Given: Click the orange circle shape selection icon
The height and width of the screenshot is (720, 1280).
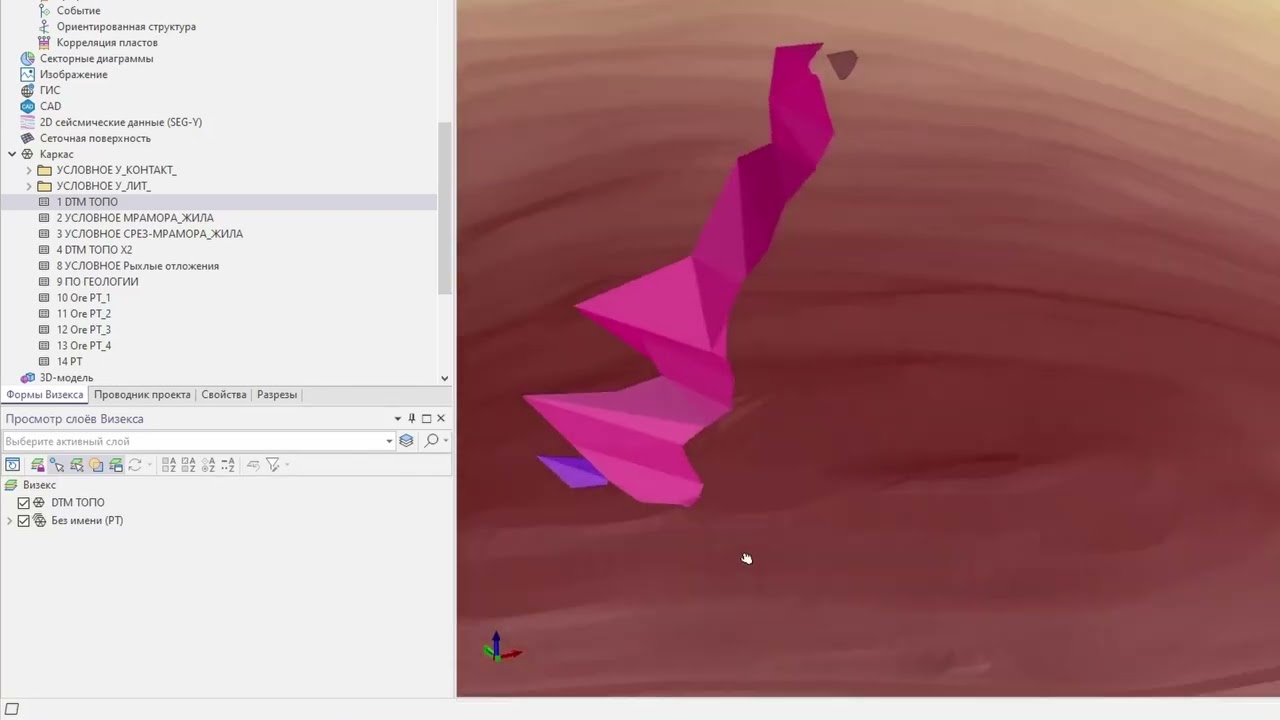Looking at the screenshot, I should (x=96, y=465).
